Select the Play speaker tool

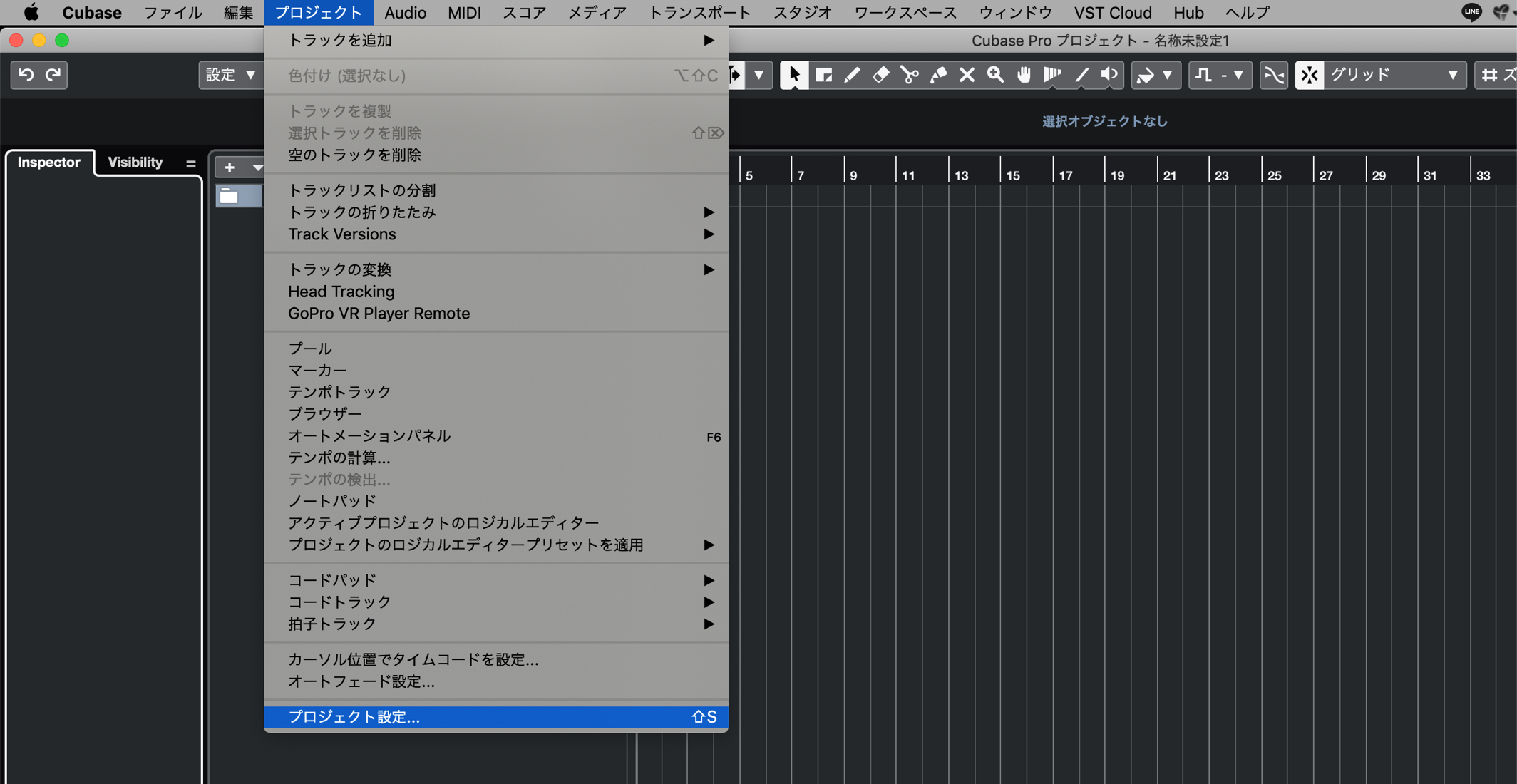point(1110,75)
